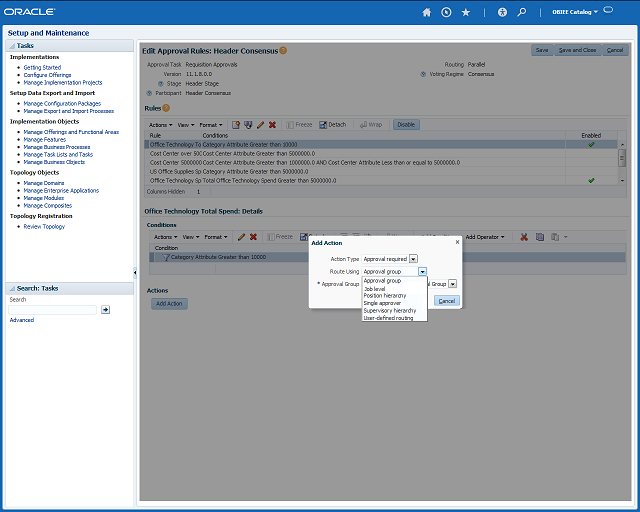
Task: Click the magnifier search icon in header
Action: tap(522, 12)
